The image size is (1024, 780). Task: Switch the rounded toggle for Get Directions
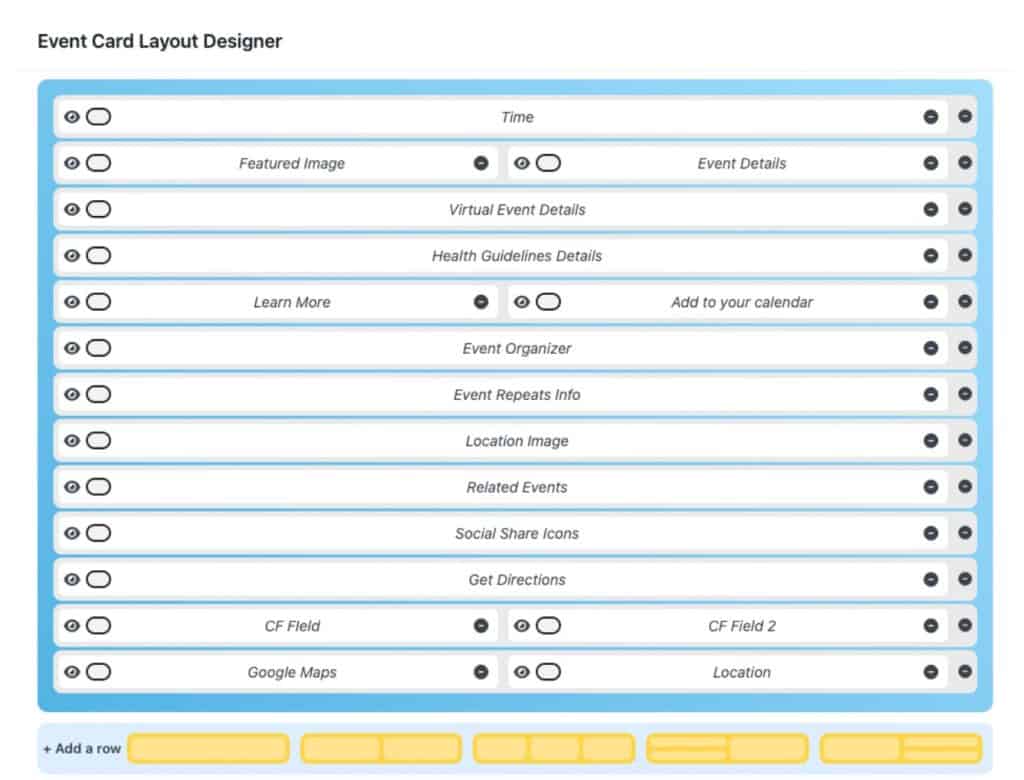coord(99,579)
